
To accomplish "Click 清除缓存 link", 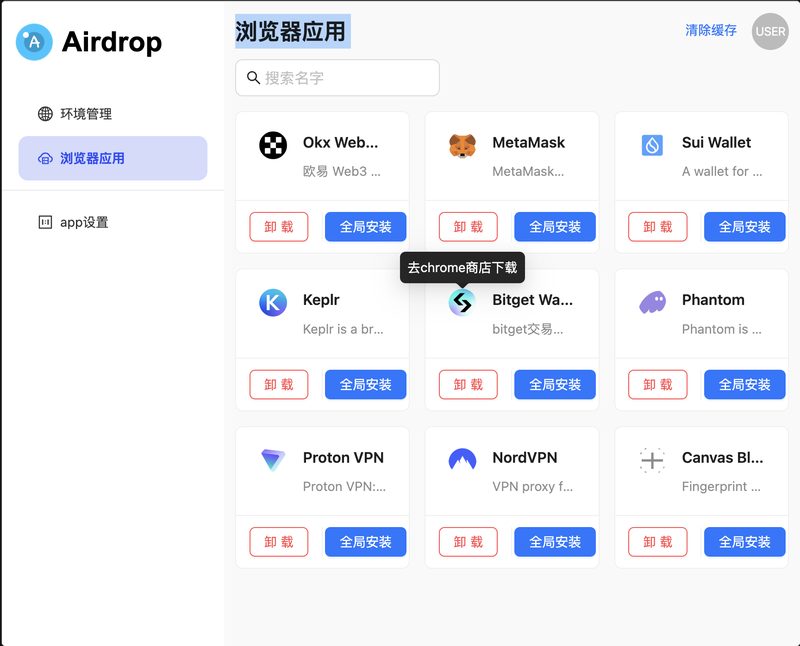I will (x=711, y=31).
